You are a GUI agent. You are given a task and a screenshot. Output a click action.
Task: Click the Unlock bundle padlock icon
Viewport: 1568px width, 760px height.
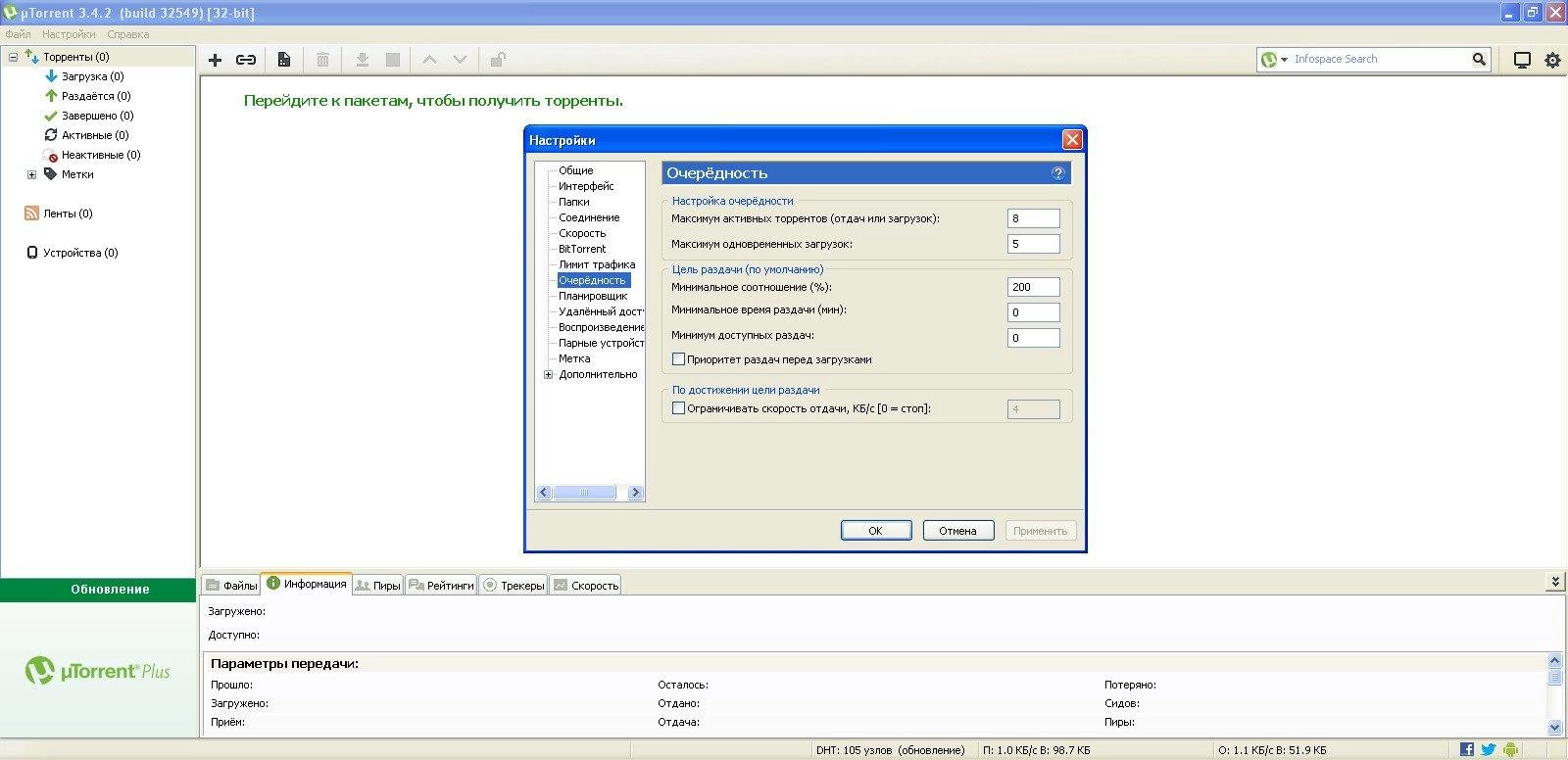click(x=498, y=60)
